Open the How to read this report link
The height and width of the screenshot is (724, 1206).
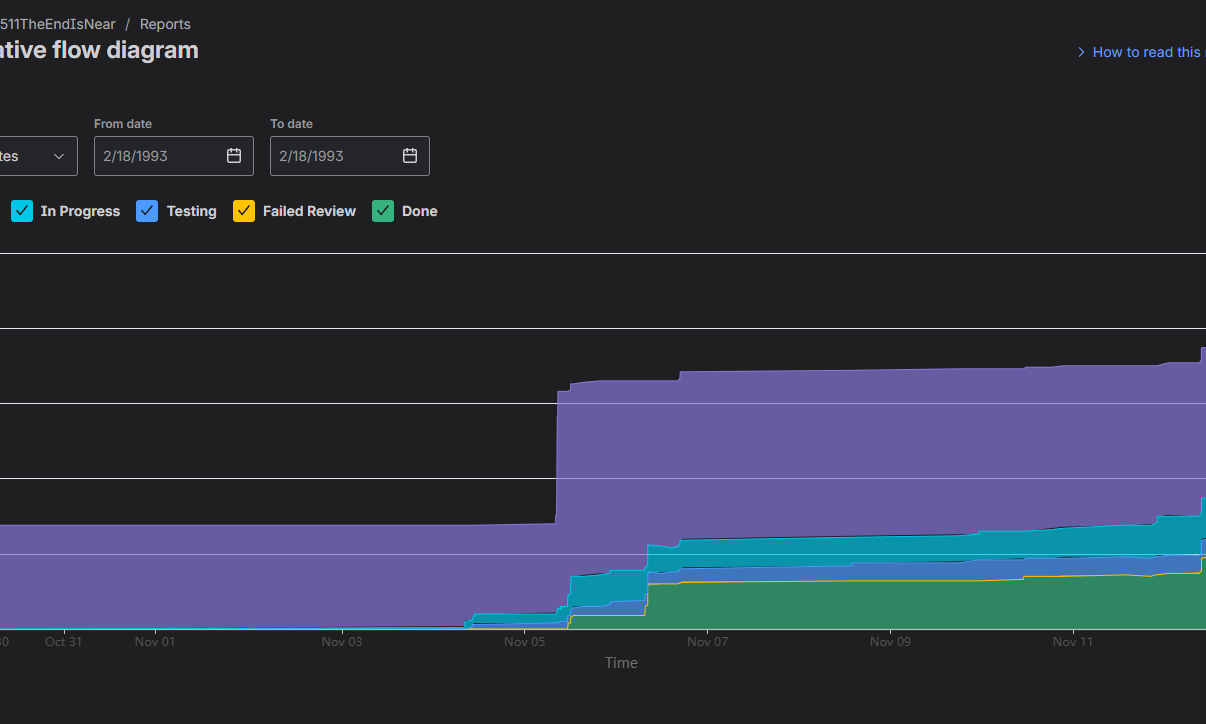click(x=1146, y=52)
